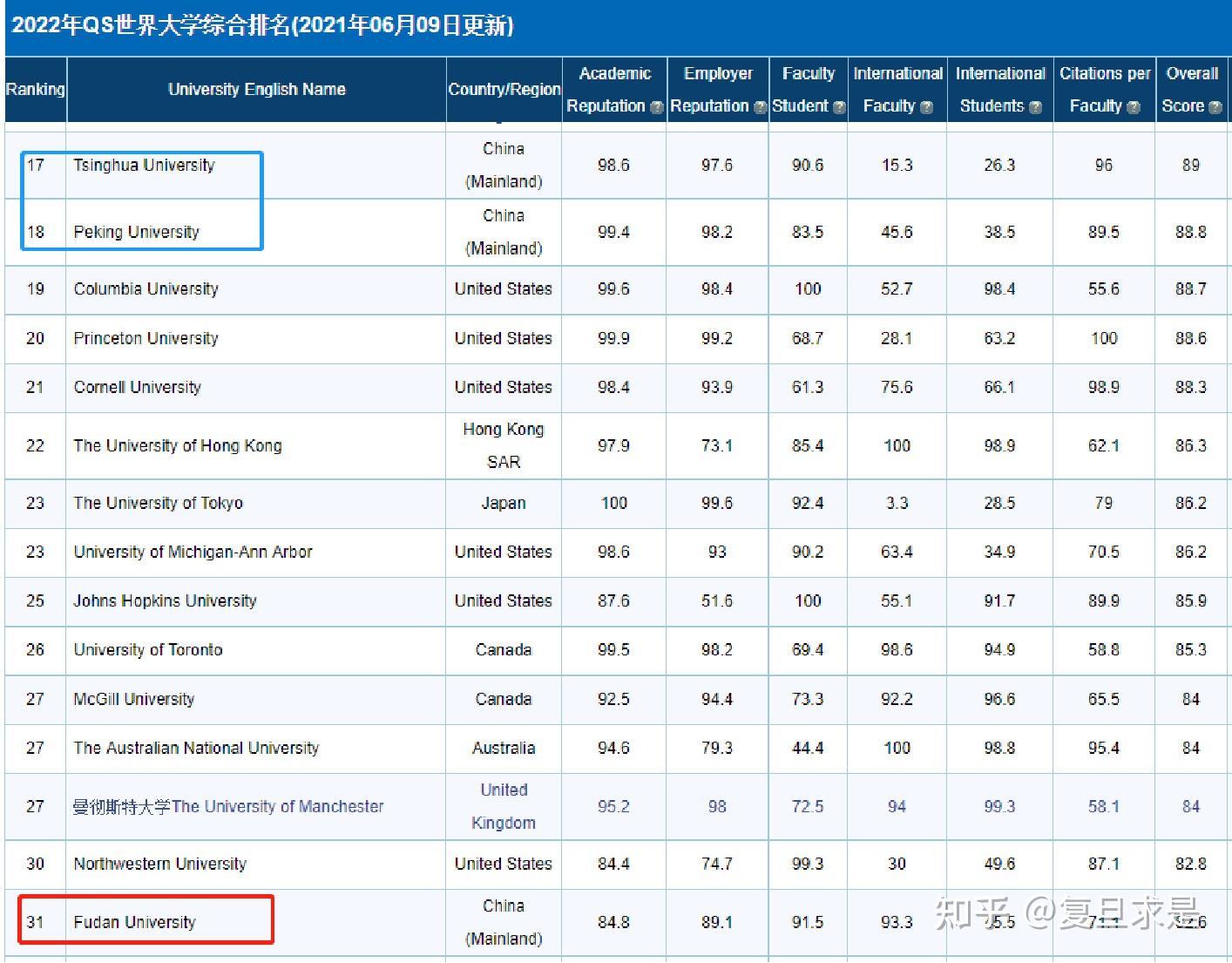Open the Academic Reputation help icon
The width and height of the screenshot is (1232, 963).
pos(656,107)
